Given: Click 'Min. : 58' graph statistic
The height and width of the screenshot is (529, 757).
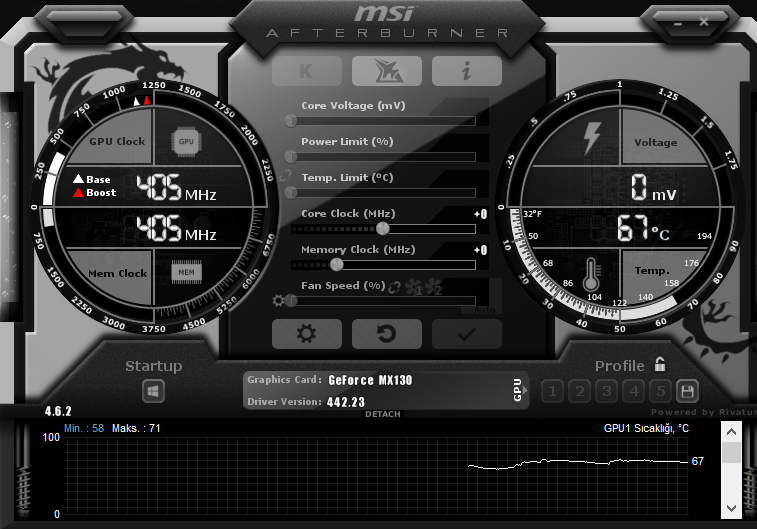Looking at the screenshot, I should click(84, 428).
